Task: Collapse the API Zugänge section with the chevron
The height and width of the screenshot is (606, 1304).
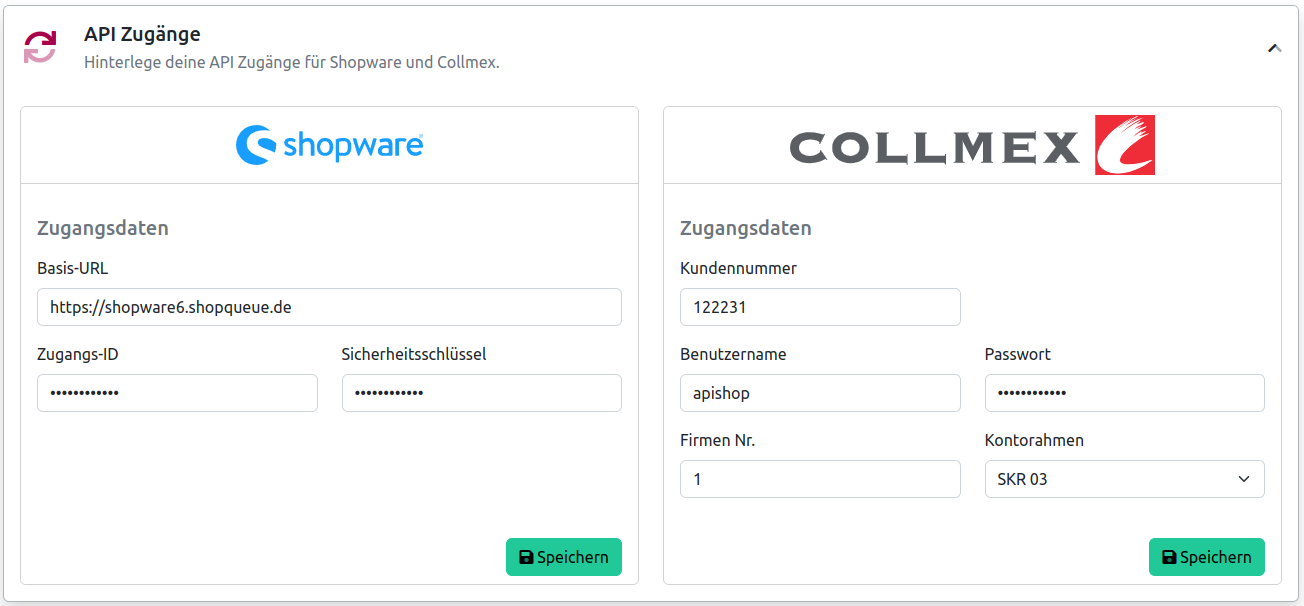Action: tap(1274, 47)
